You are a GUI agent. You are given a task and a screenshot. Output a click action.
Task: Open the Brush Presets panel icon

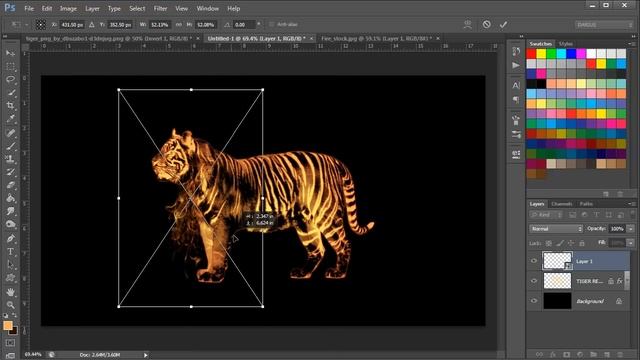tap(516, 134)
